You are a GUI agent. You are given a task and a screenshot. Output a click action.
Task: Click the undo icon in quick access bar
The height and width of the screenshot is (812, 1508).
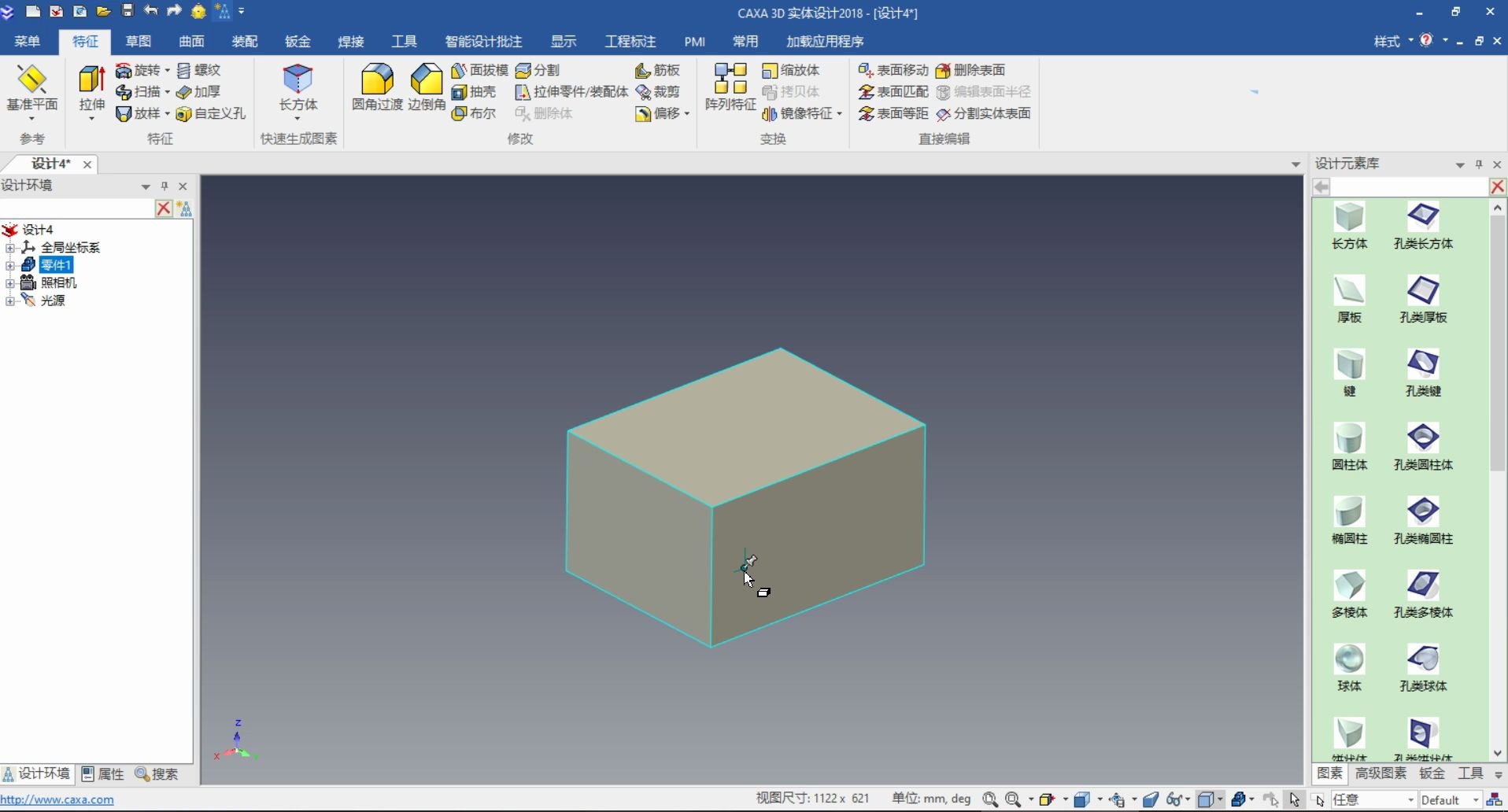coord(151,11)
